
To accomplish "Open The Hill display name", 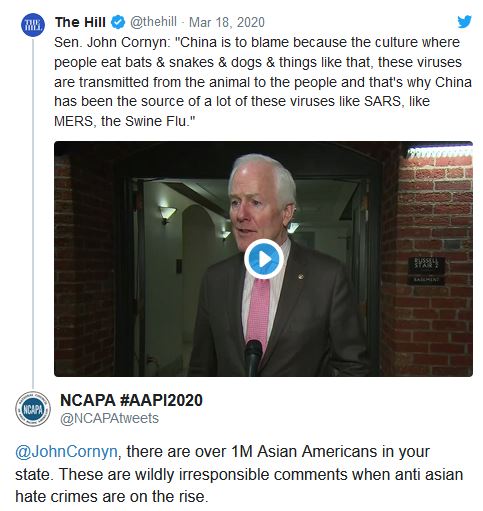I will tap(80, 22).
